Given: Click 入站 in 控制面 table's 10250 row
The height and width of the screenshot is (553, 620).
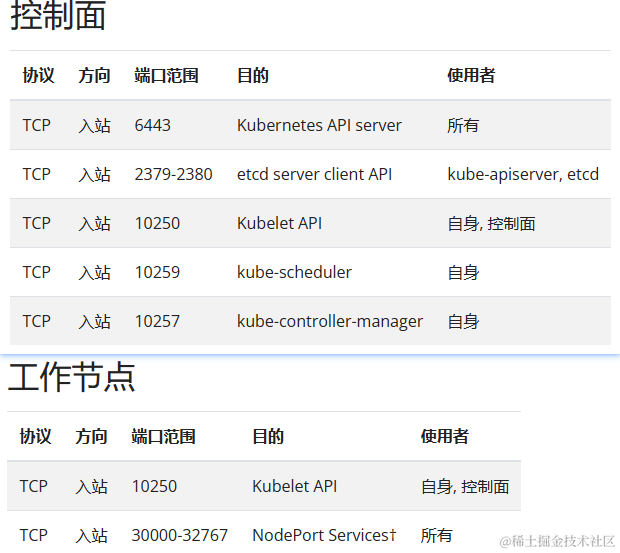Looking at the screenshot, I should 94,223.
